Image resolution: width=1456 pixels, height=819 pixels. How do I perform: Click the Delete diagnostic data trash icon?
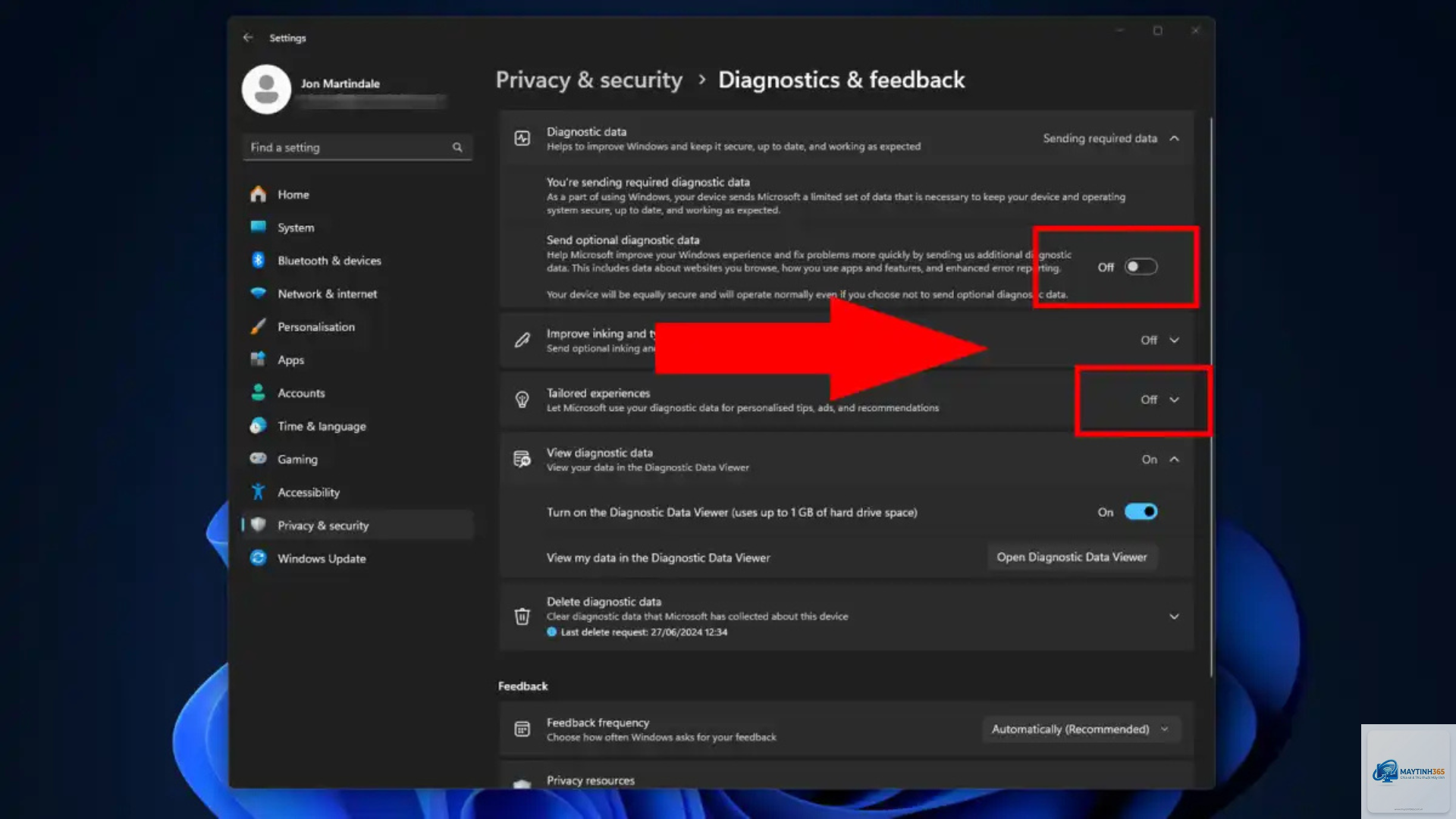522,616
